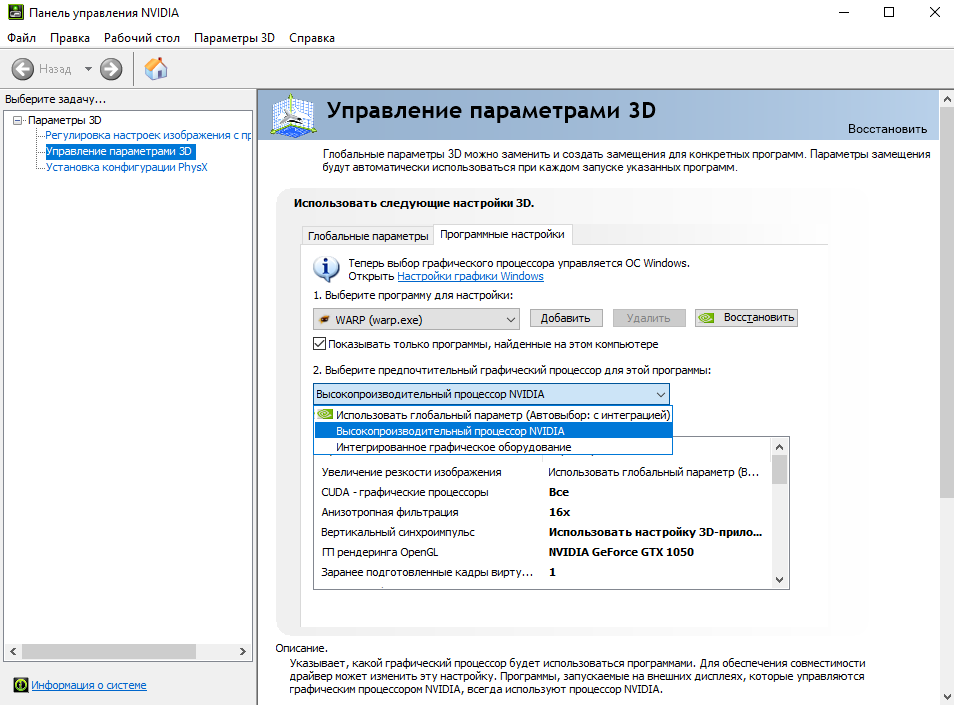Select Анизотропная фильтрация setting row
954x705 pixels.
click(542, 512)
